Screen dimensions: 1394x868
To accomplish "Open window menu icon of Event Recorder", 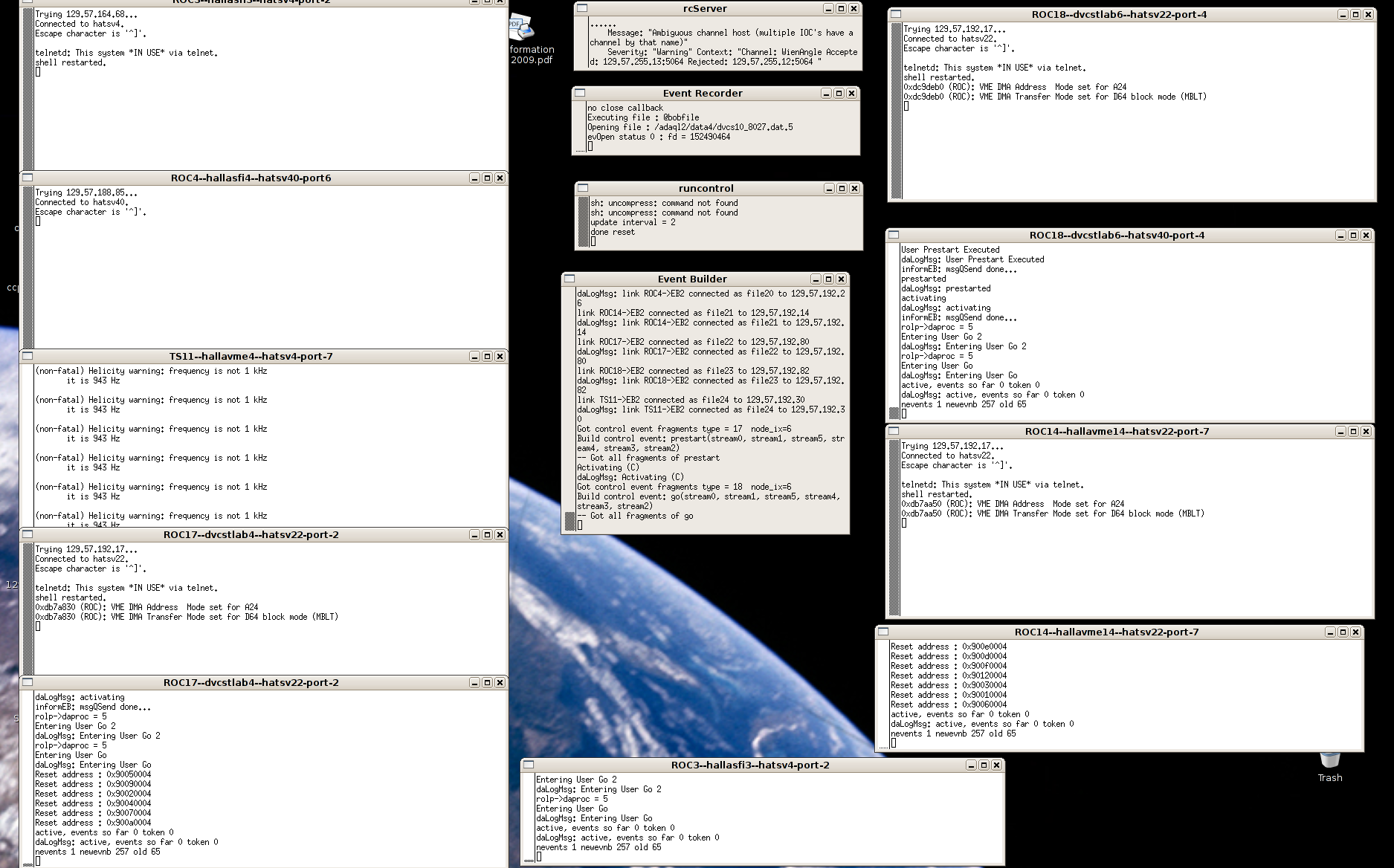I will pos(581,93).
